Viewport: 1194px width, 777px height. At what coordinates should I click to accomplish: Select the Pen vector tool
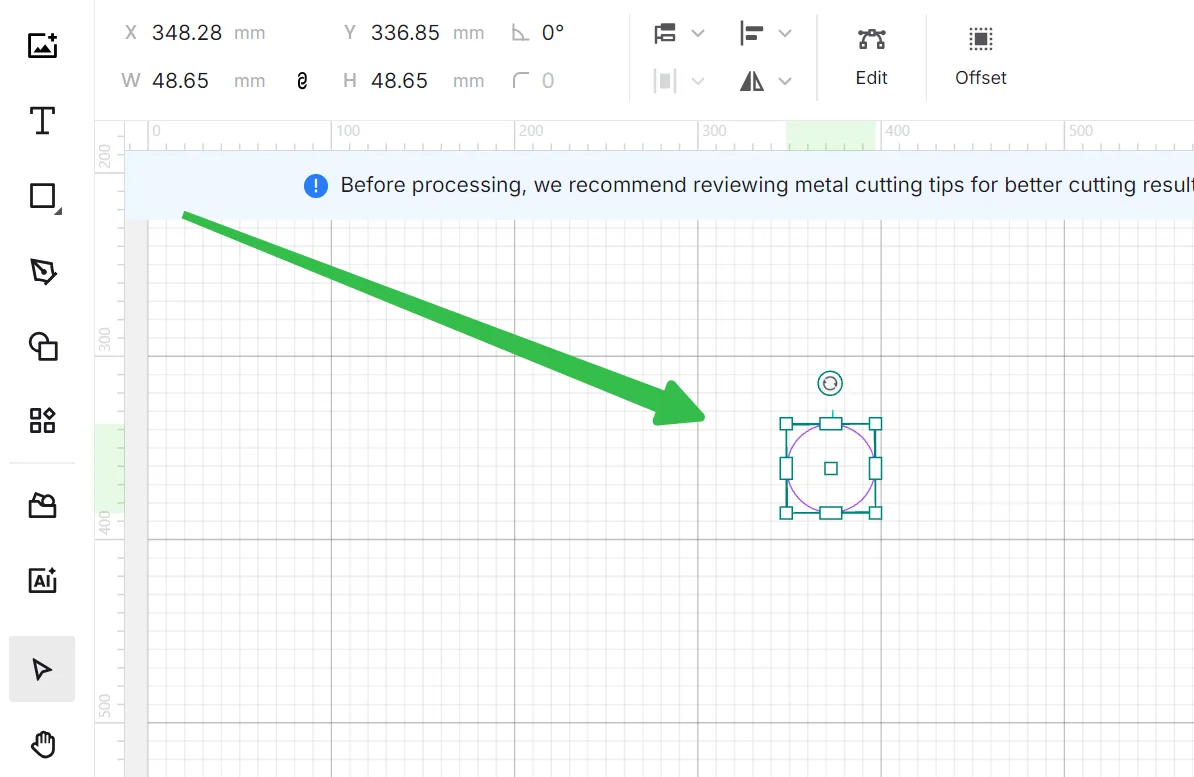pyautogui.click(x=43, y=271)
